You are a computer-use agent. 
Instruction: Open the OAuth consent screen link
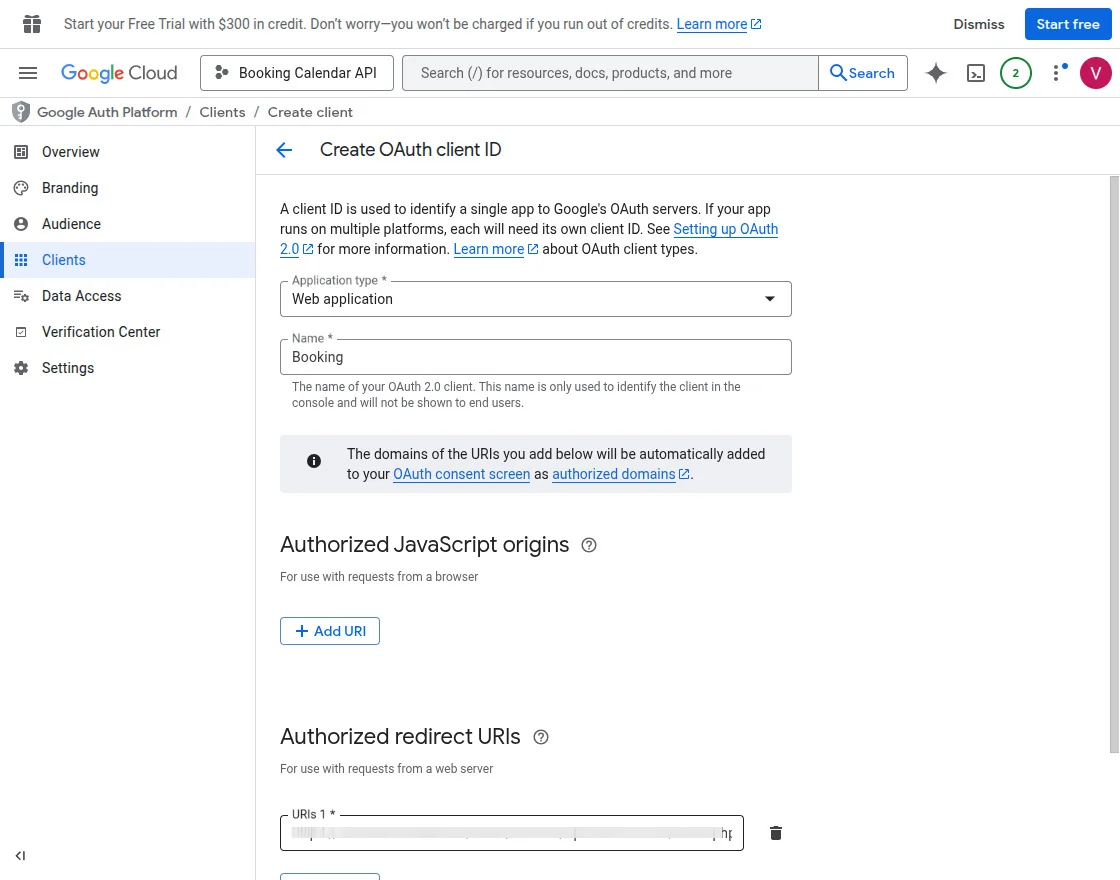[x=461, y=474]
